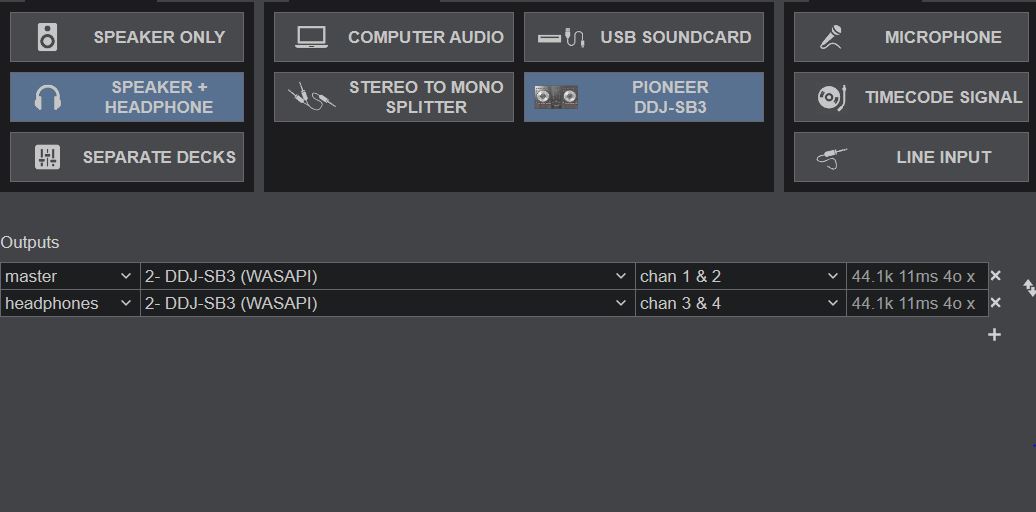
Task: Click the splitter cable icon
Action: pos(311,97)
